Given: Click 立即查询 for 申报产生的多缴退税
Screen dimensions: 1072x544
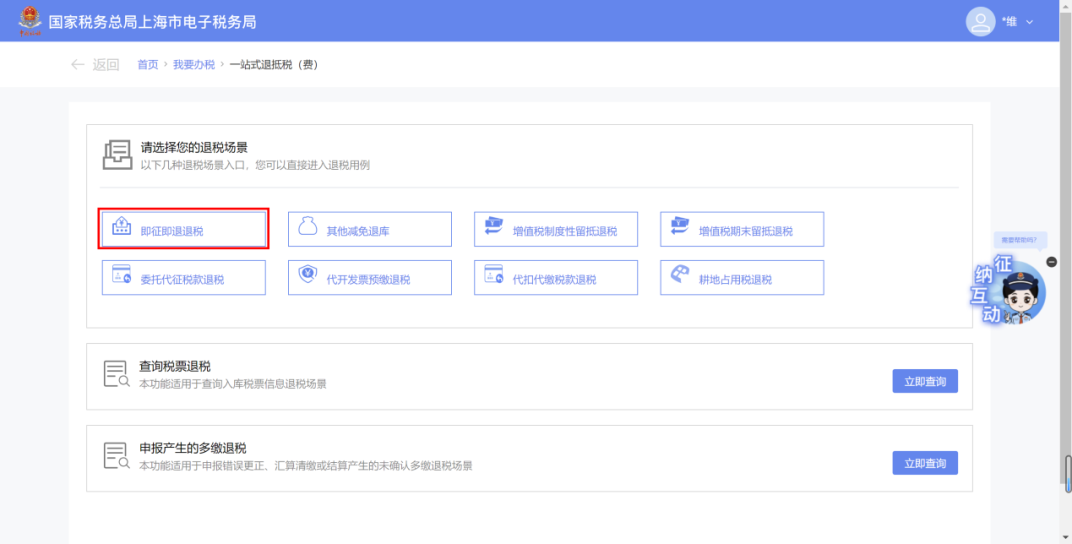Looking at the screenshot, I should coord(924,463).
